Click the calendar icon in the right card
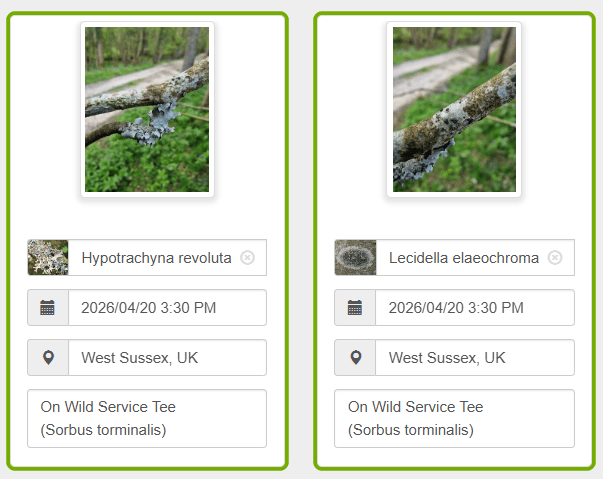 tap(355, 308)
